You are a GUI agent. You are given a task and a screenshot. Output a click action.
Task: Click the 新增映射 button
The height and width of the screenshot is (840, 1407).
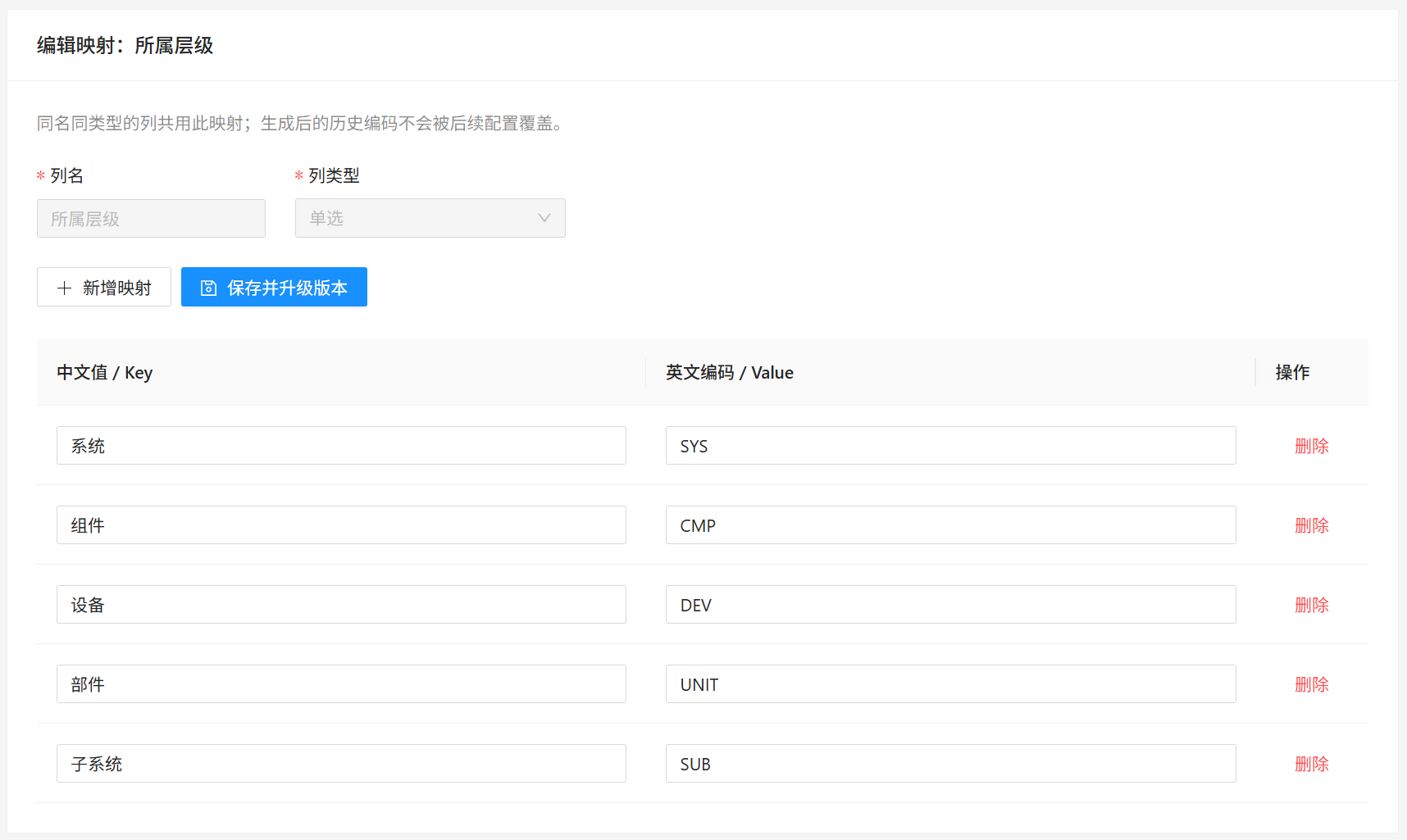point(104,287)
